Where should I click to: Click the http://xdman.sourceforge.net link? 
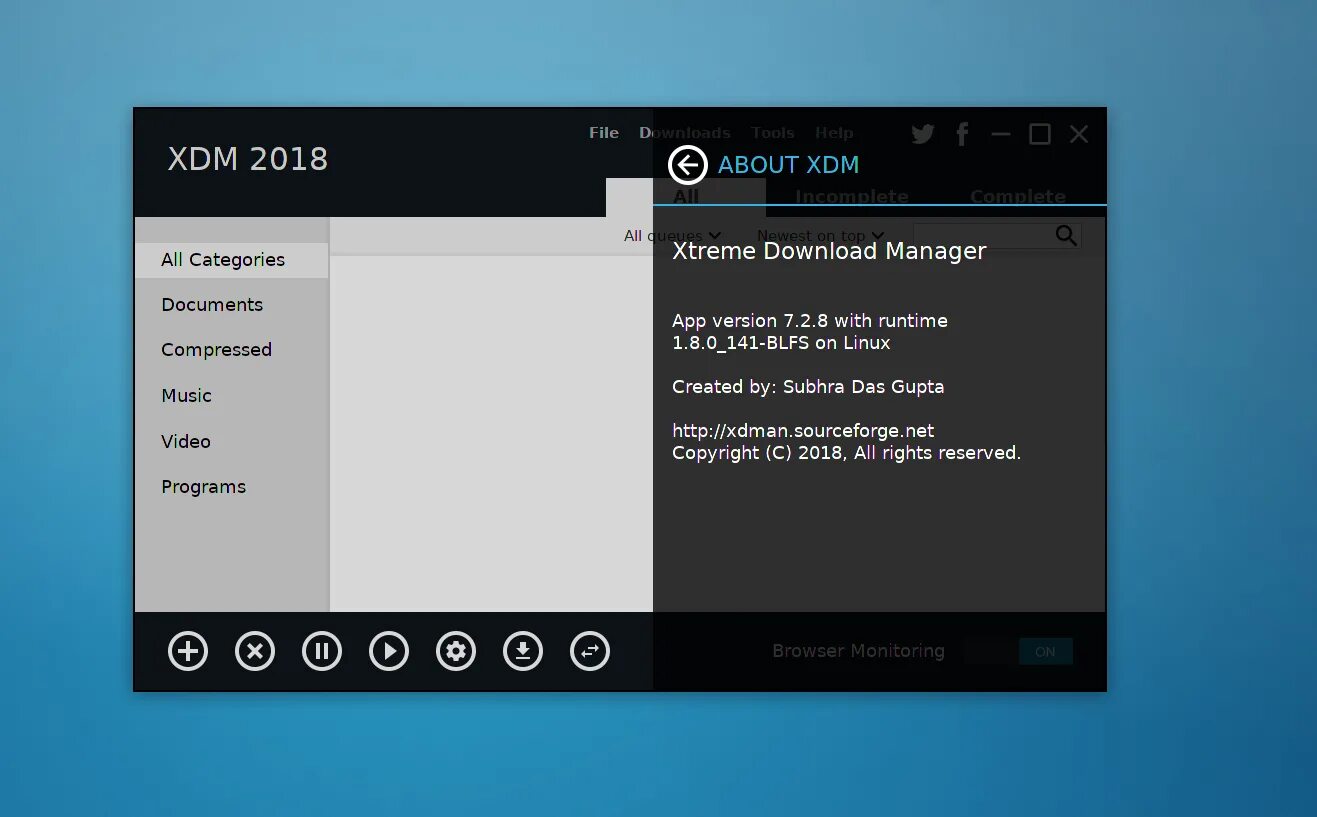[x=803, y=431]
